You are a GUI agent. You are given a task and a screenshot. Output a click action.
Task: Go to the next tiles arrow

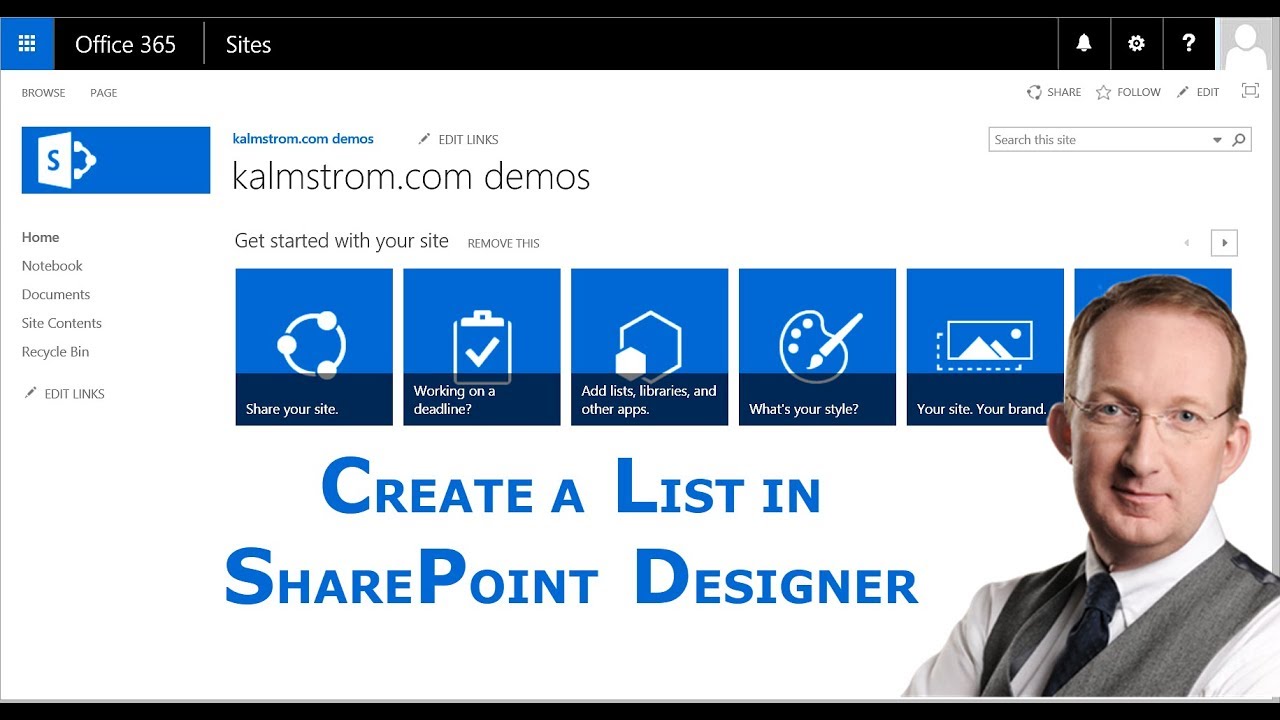1224,243
